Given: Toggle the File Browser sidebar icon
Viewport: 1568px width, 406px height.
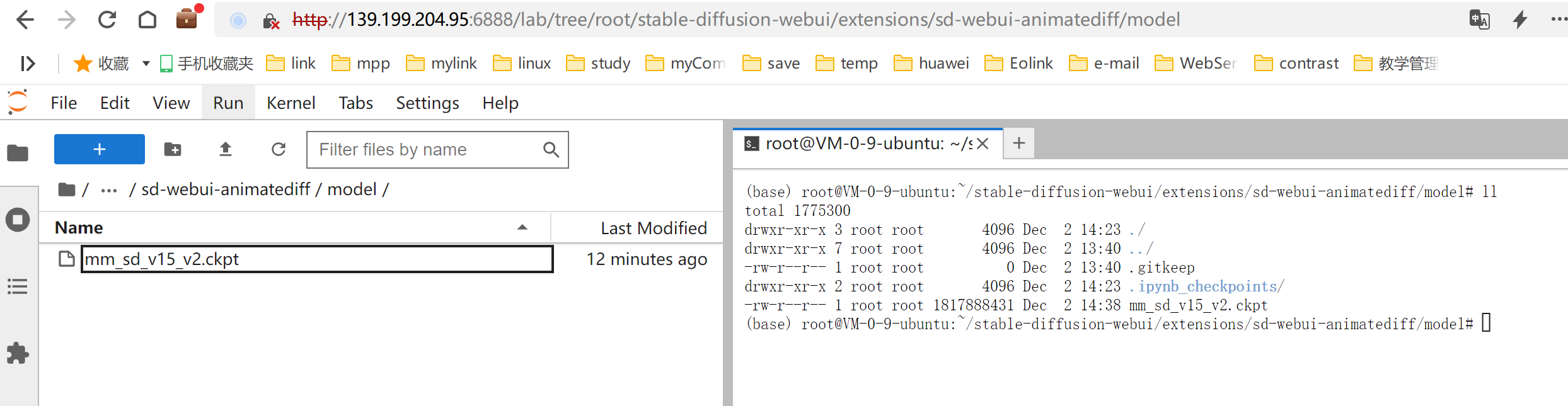Looking at the screenshot, I should 18,153.
